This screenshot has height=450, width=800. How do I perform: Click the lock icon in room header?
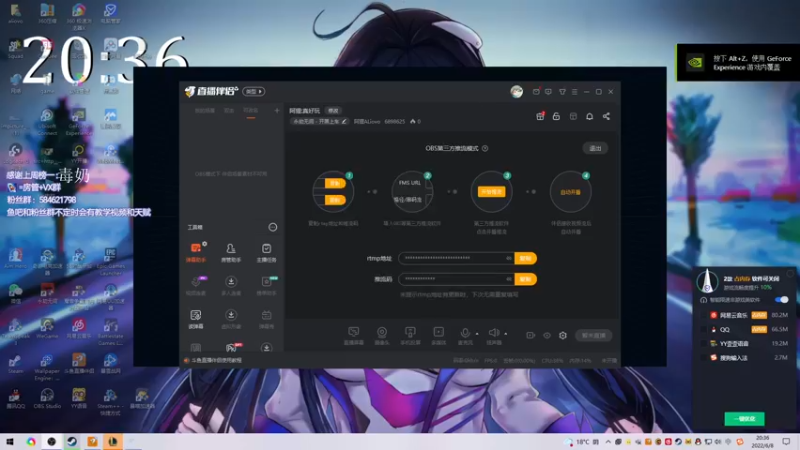[556, 116]
